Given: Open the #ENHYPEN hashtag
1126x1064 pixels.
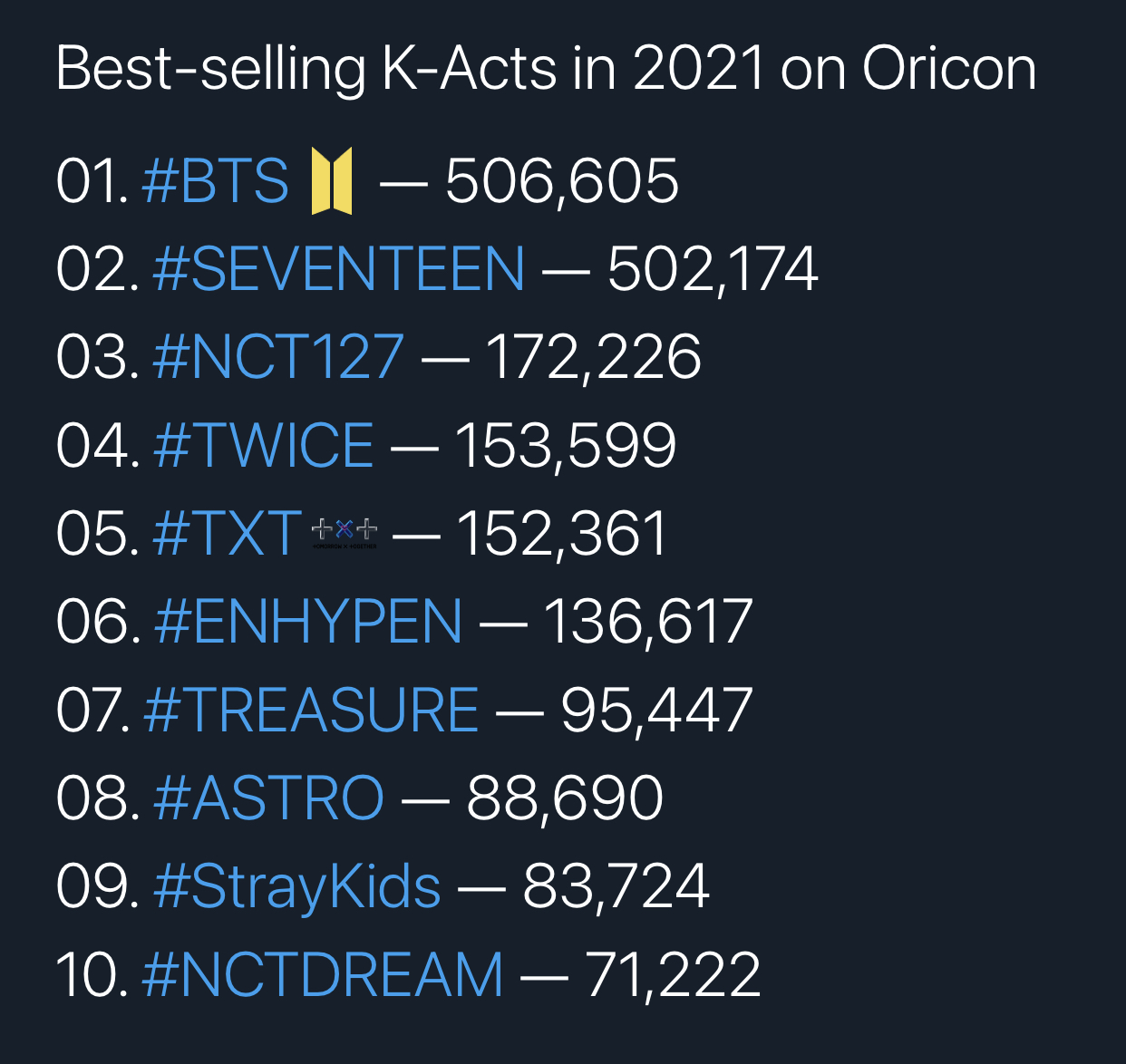Looking at the screenshot, I should click(308, 621).
